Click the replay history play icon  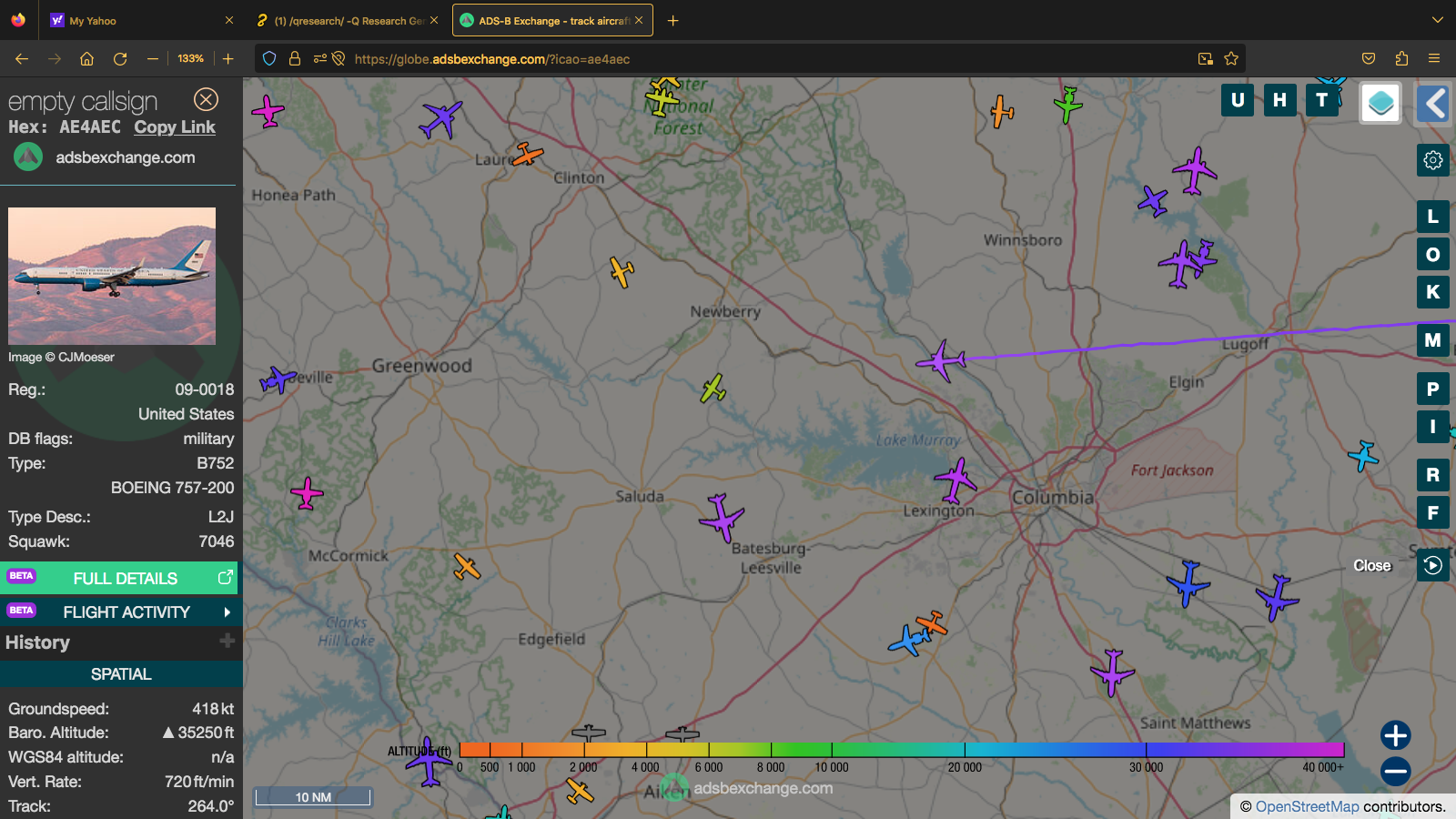coord(1433,565)
